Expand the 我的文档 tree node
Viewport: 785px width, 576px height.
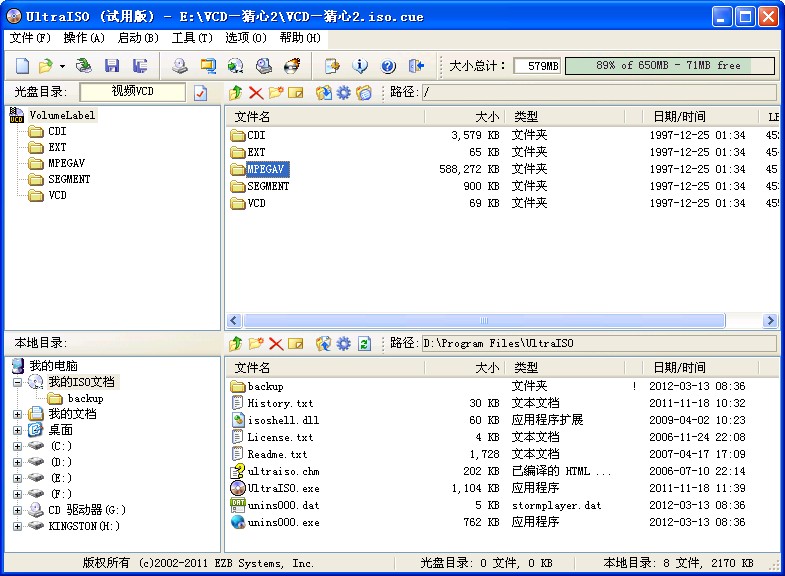click(x=18, y=414)
